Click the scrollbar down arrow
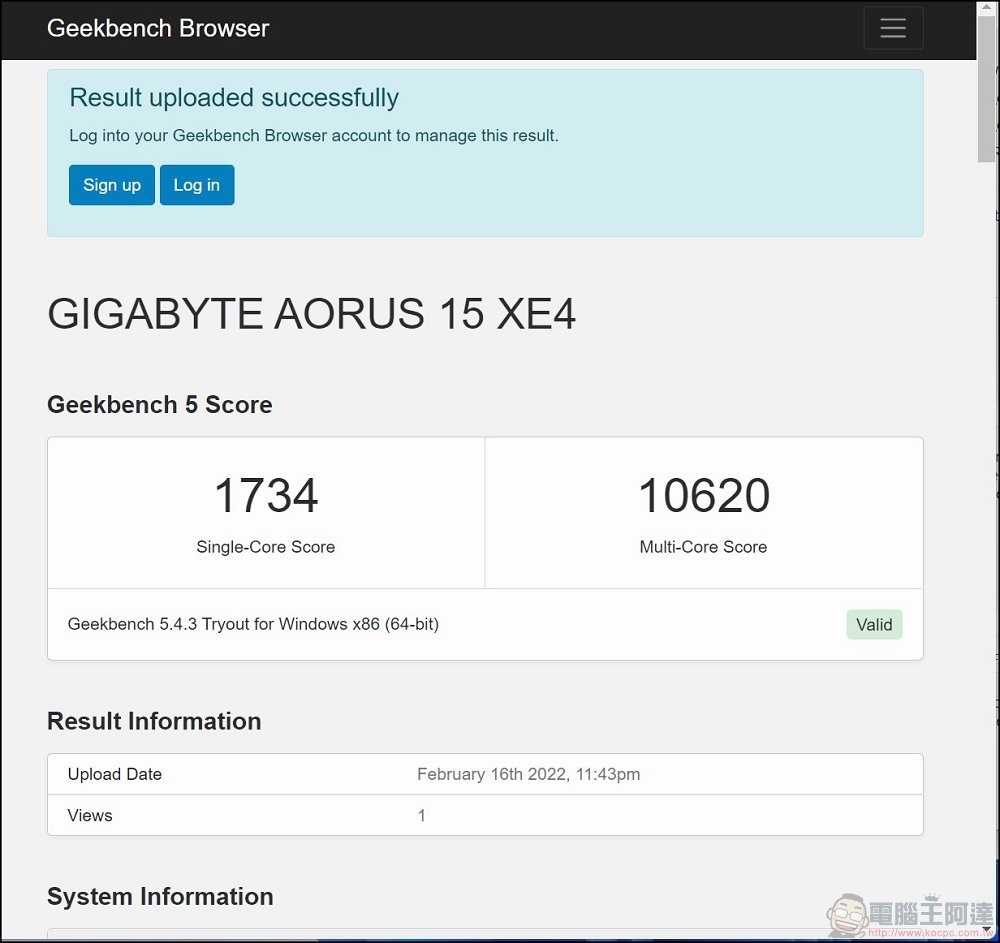The image size is (1000, 943). click(x=984, y=930)
